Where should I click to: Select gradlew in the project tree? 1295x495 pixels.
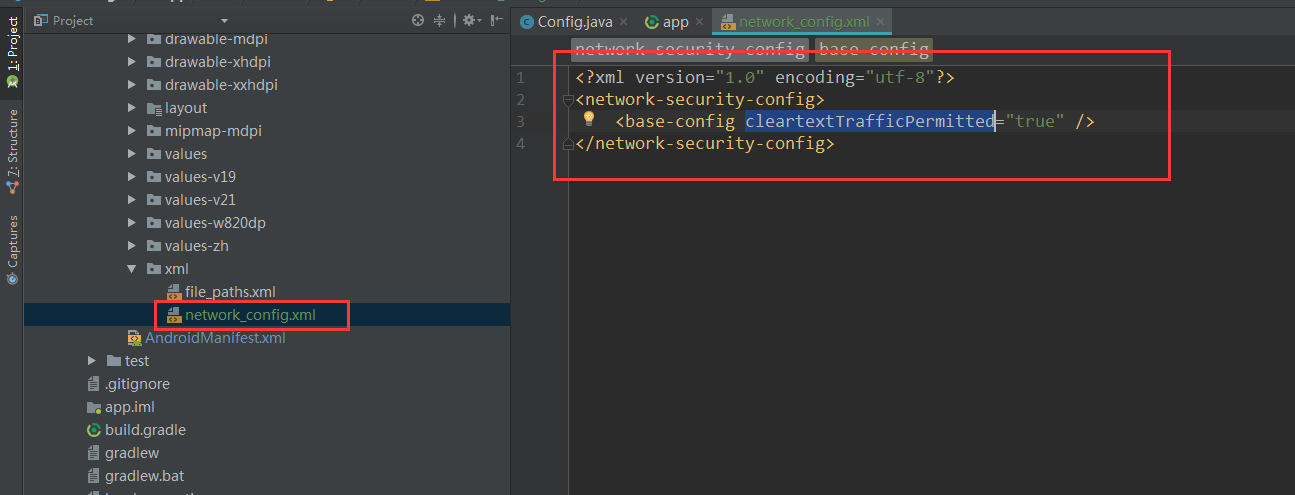click(132, 453)
